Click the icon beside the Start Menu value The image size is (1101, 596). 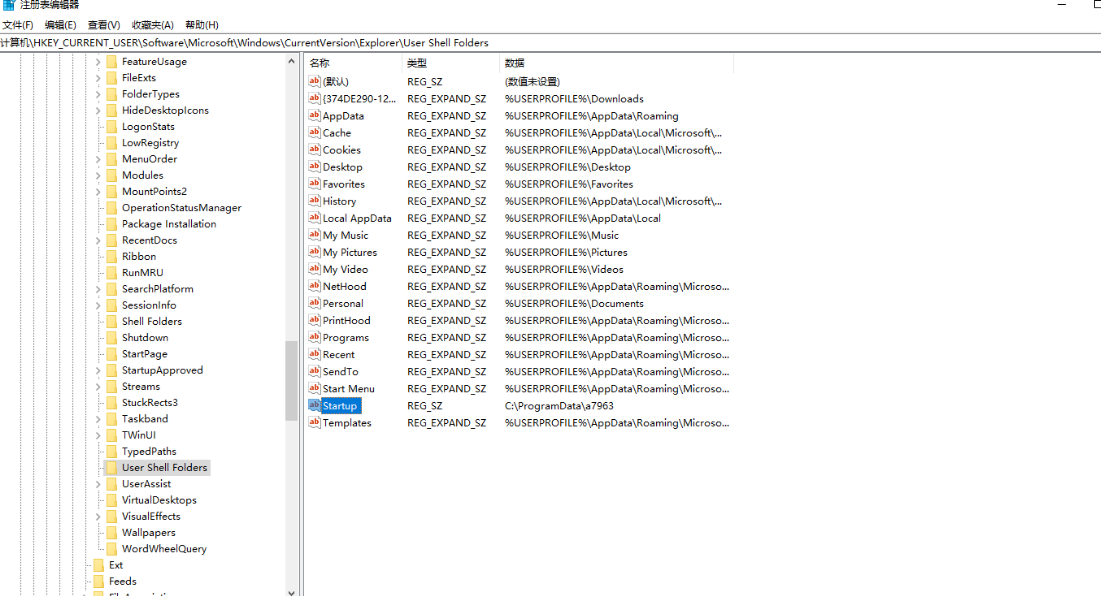tap(314, 388)
